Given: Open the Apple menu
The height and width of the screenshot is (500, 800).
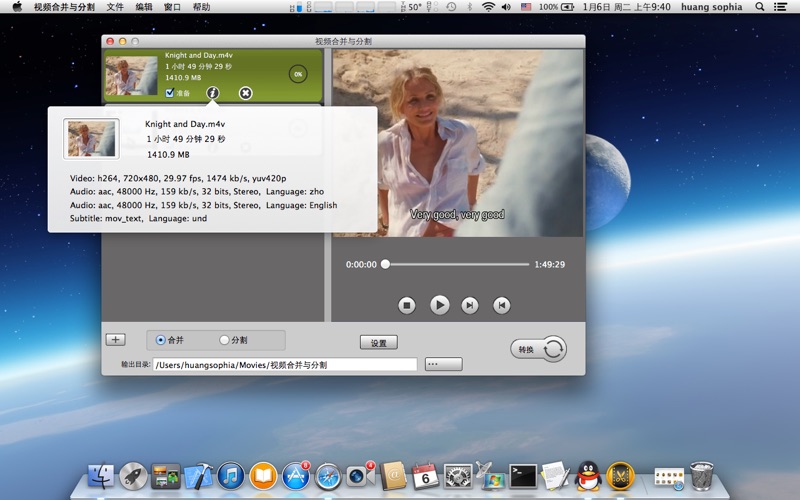Looking at the screenshot, I should [17, 7].
